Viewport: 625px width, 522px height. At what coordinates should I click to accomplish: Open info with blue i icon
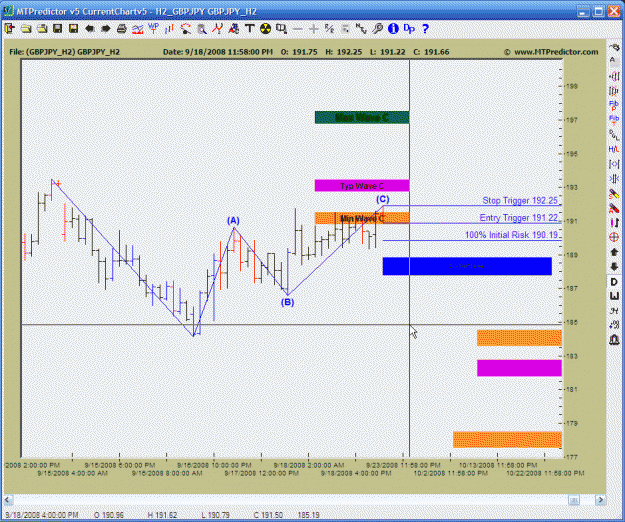[393, 29]
